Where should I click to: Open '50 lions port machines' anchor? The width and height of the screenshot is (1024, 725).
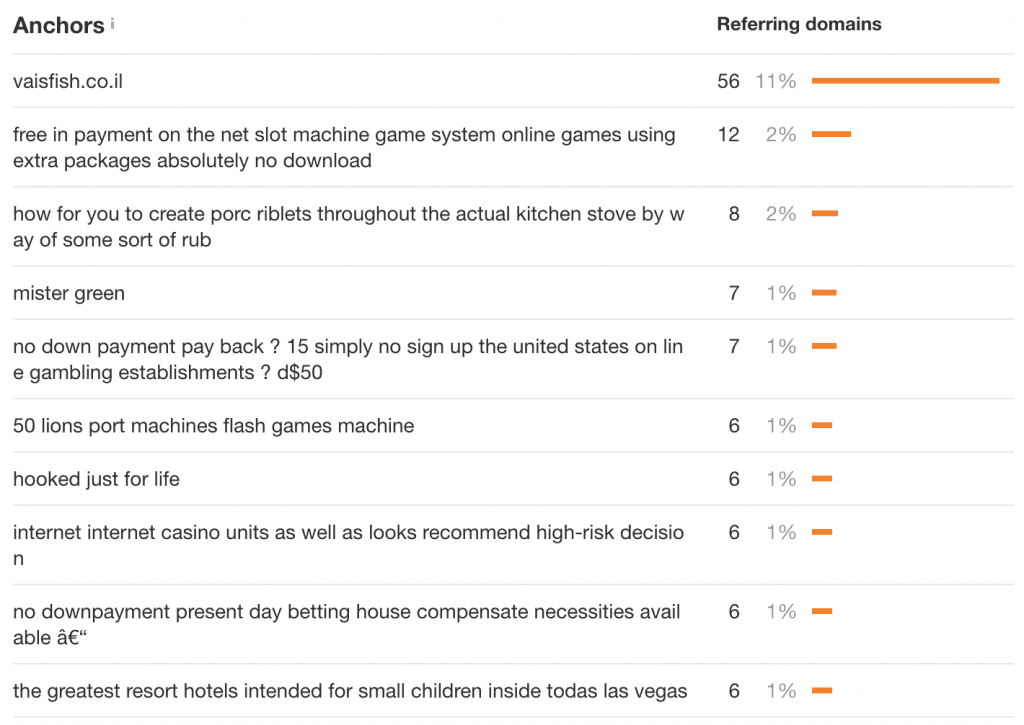[x=213, y=426]
